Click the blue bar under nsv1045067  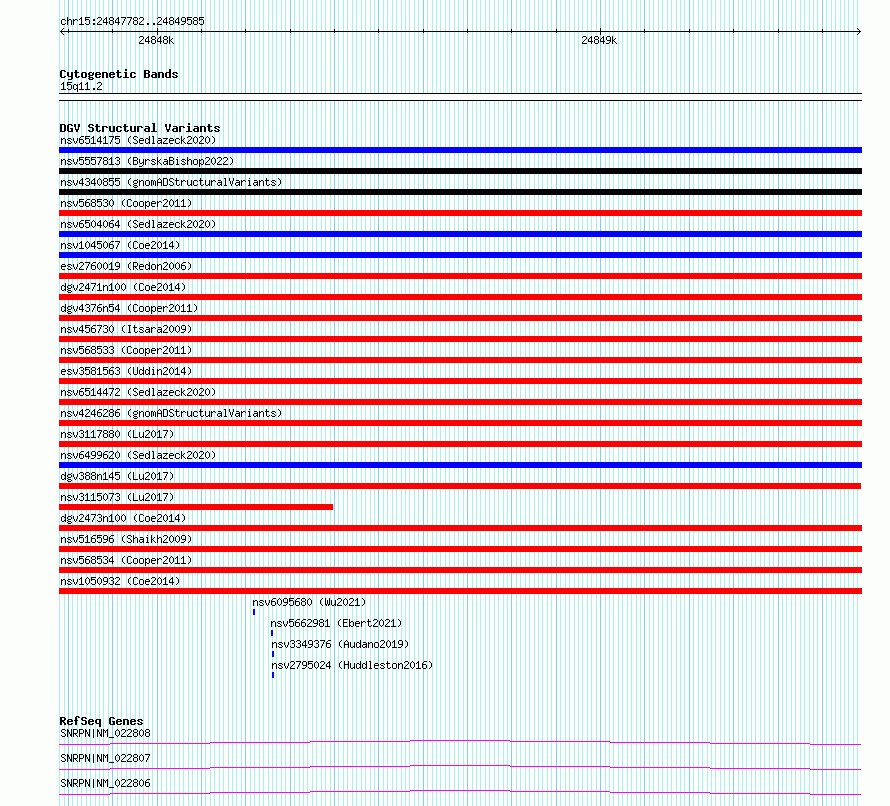click(x=460, y=255)
